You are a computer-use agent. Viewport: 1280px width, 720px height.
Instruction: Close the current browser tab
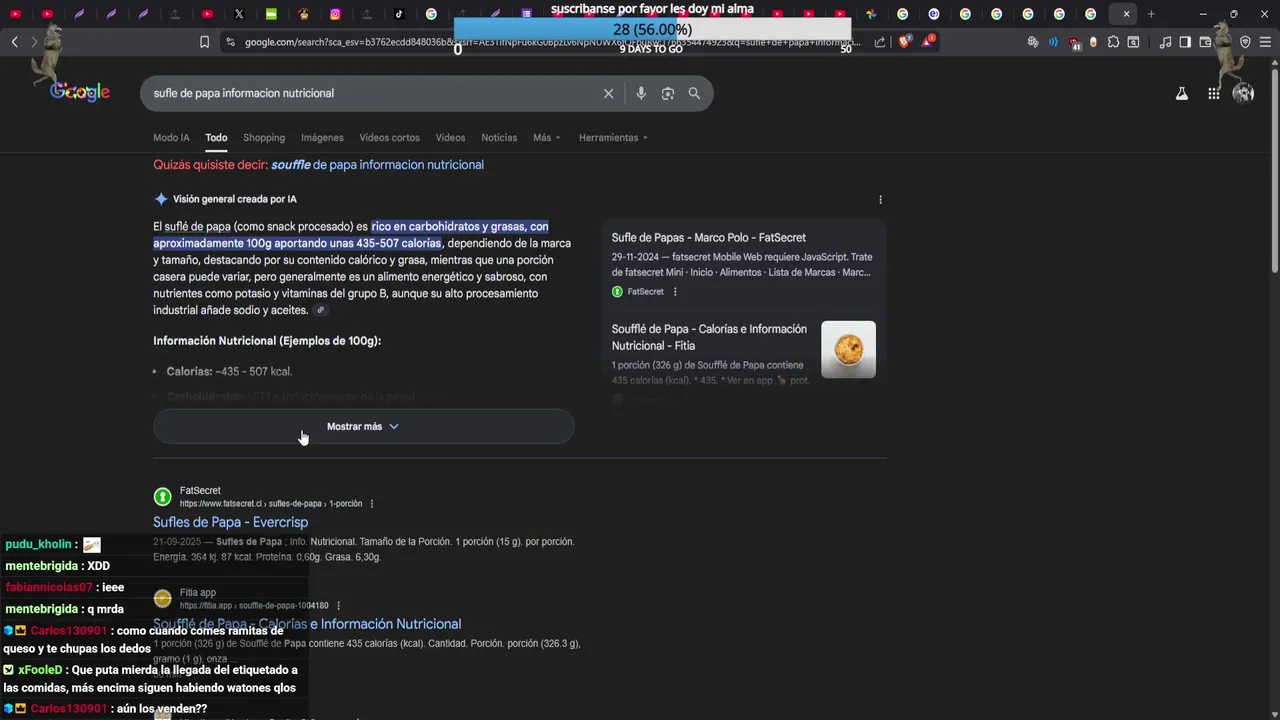click(x=1126, y=14)
